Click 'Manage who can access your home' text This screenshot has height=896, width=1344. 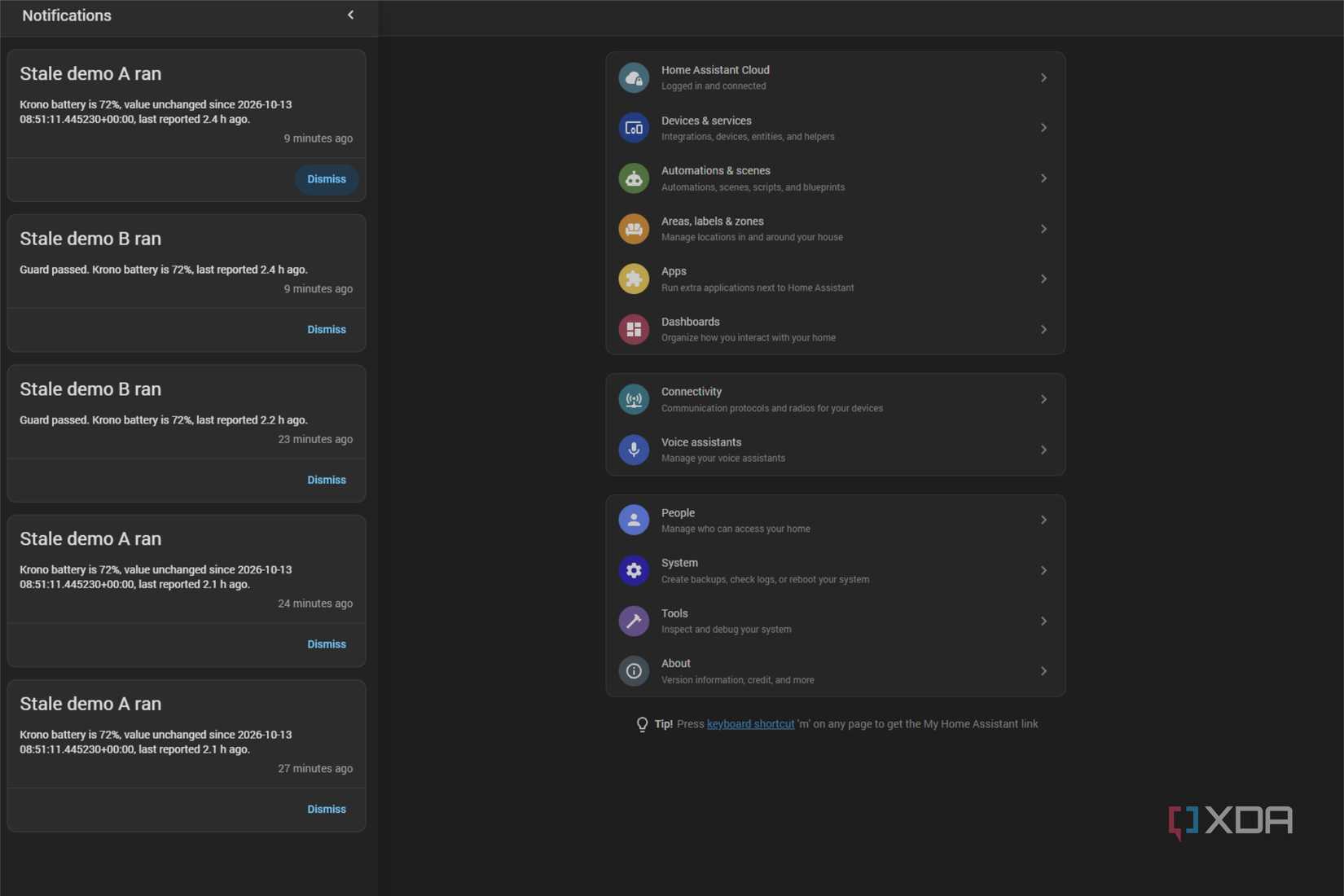coord(736,529)
